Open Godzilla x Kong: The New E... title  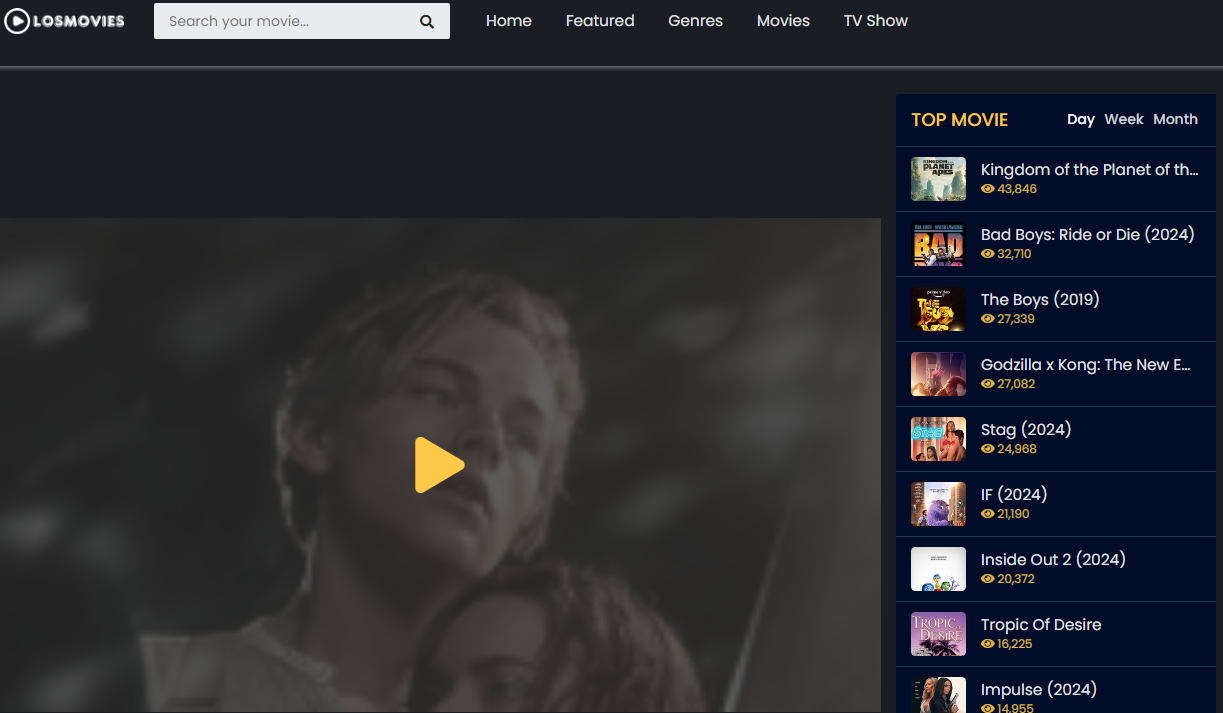[1086, 365]
